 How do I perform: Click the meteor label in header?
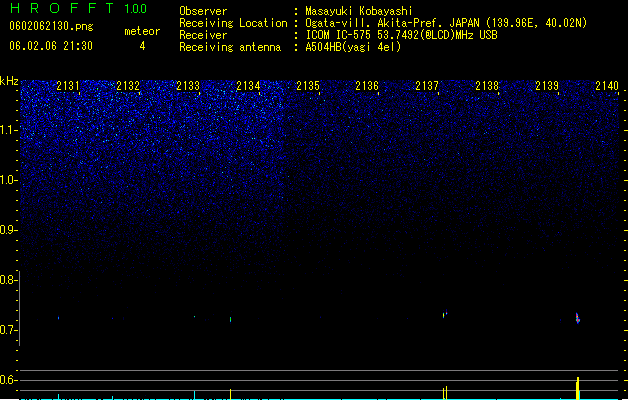[142, 31]
